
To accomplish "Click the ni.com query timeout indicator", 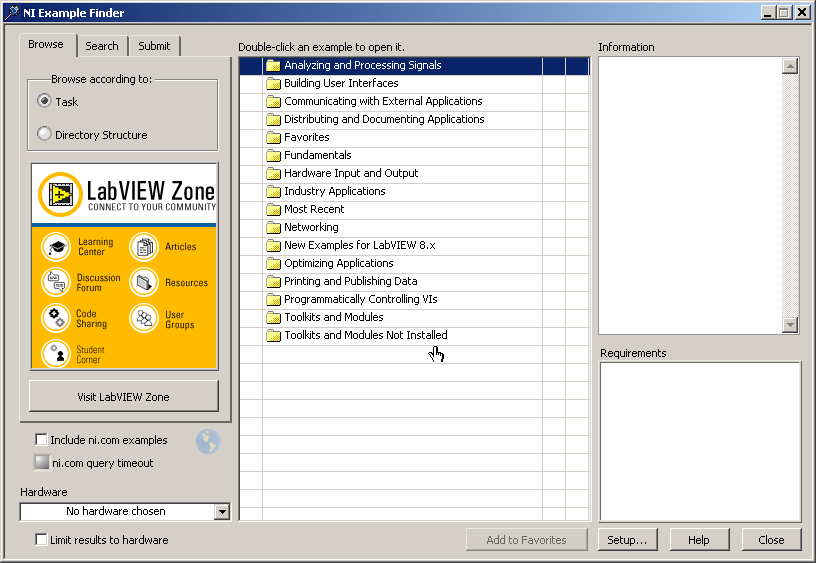I will tap(42, 462).
